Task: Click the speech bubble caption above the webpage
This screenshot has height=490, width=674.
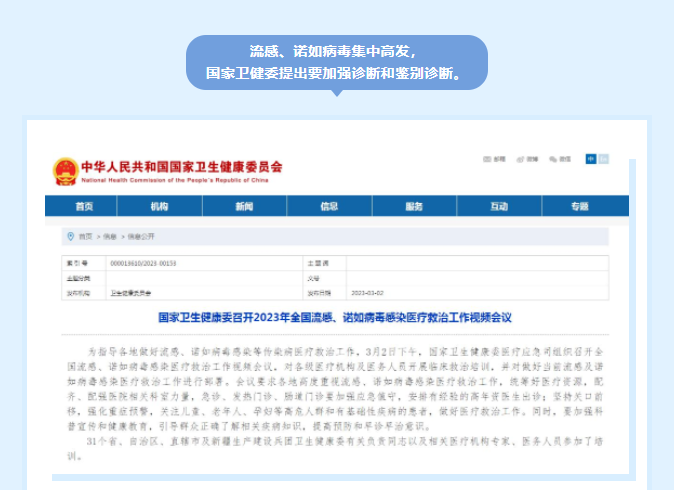Action: click(336, 62)
